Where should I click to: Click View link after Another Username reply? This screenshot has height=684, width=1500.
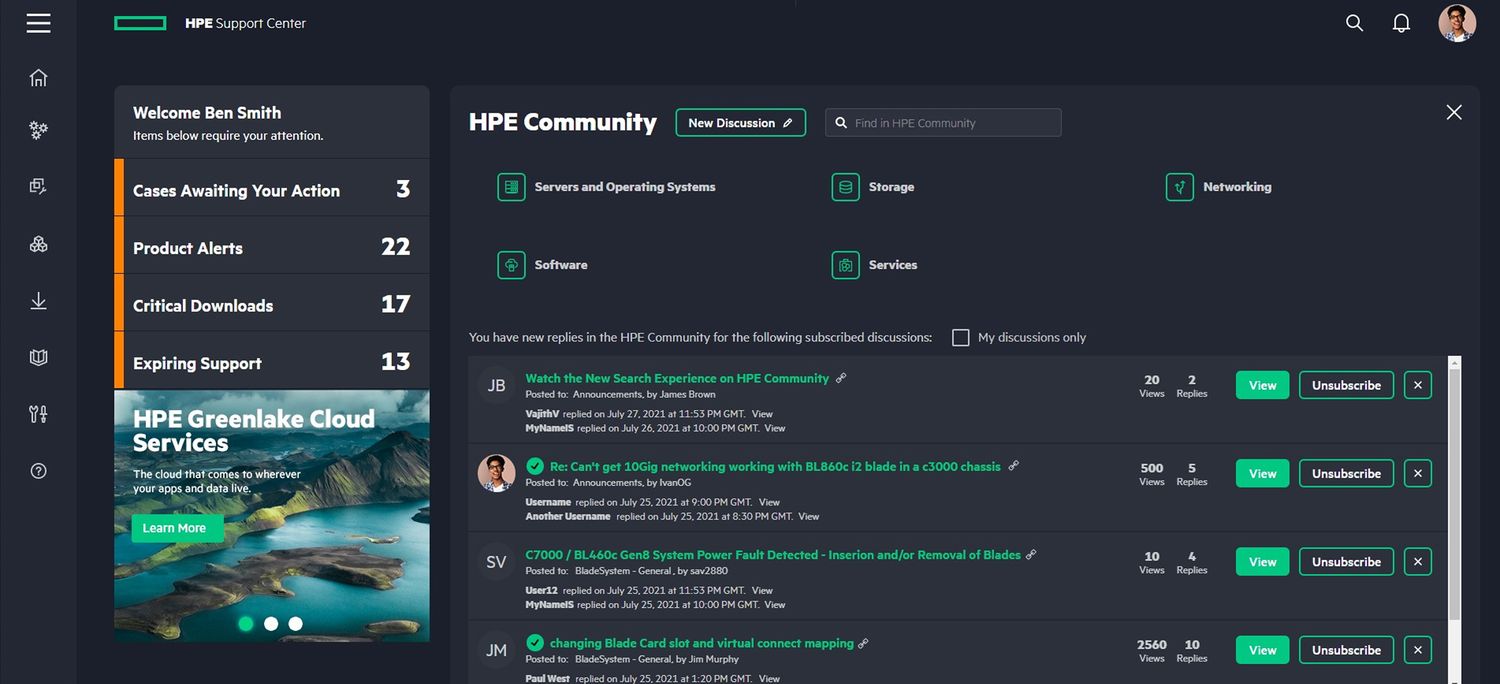click(x=809, y=516)
